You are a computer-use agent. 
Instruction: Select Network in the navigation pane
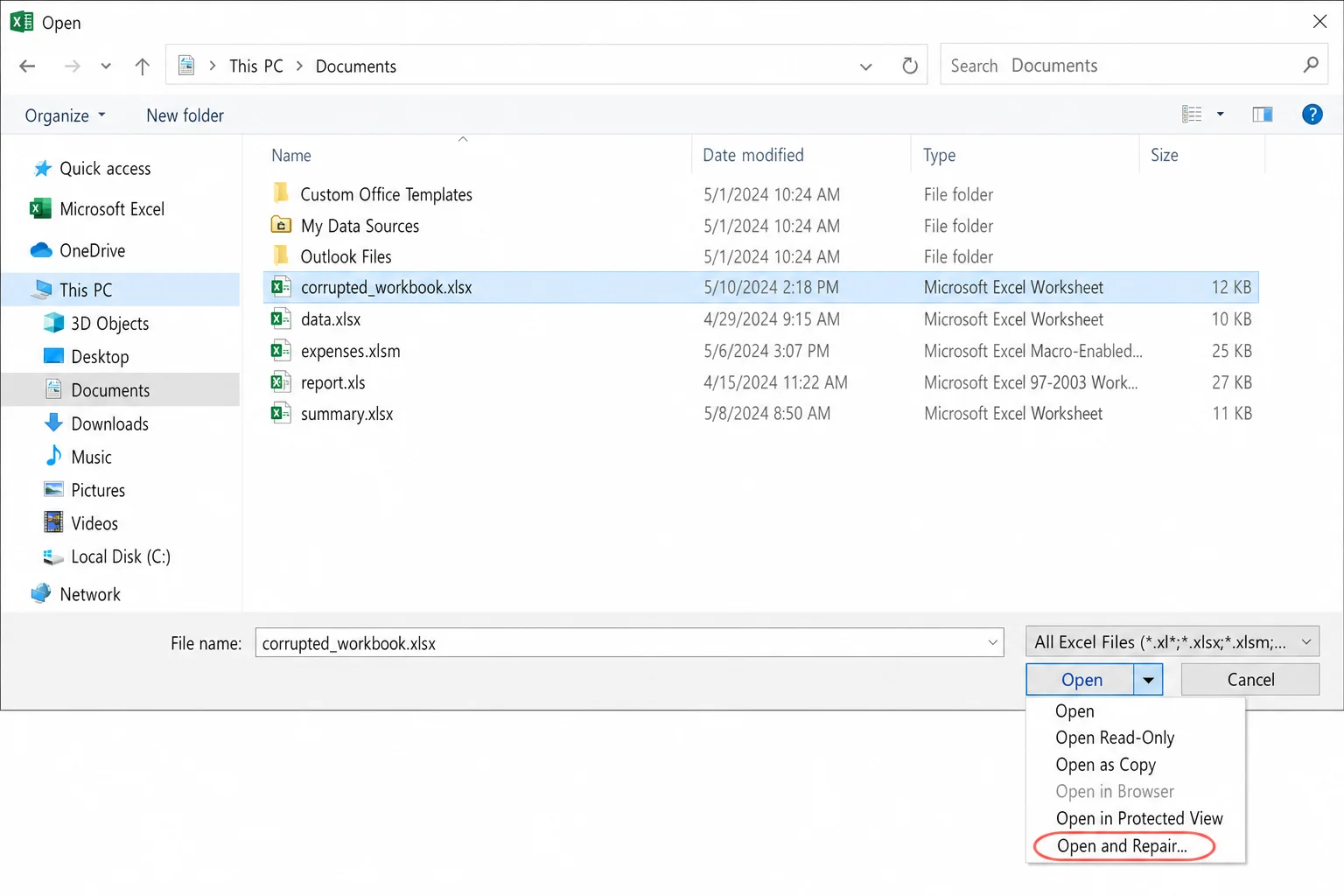coord(90,594)
